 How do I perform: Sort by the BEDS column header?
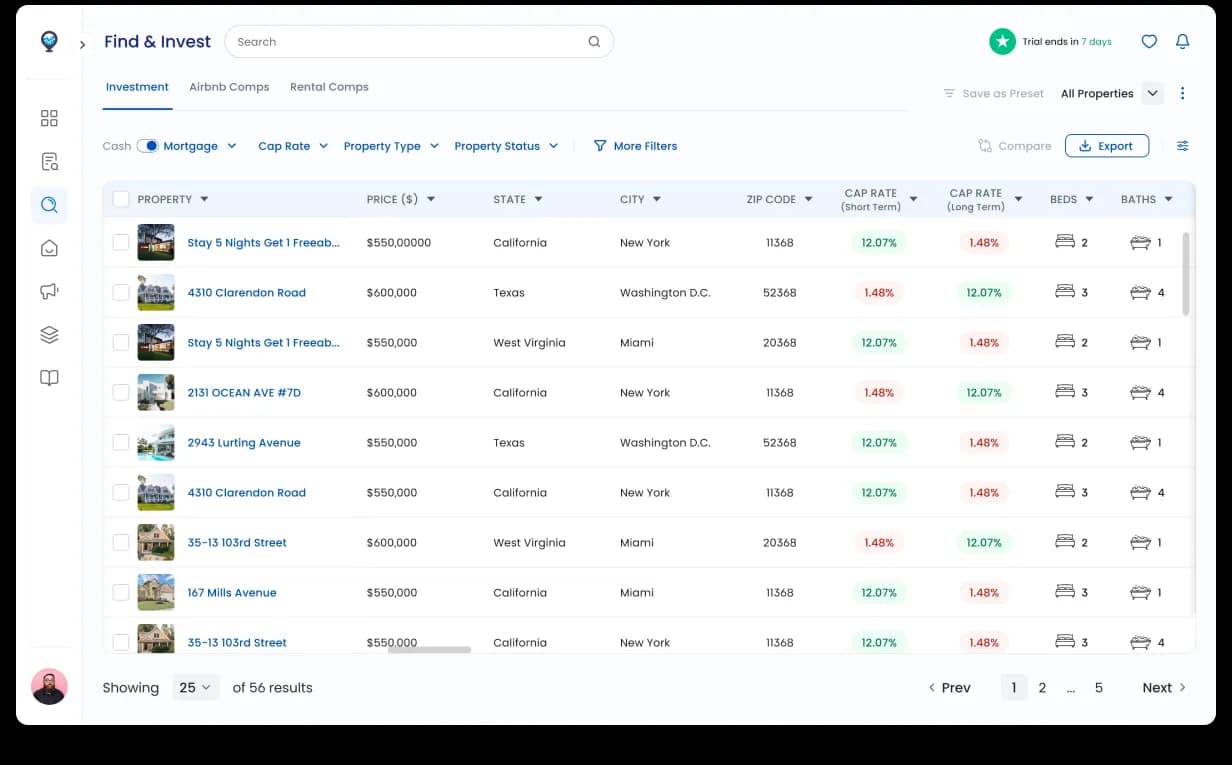coord(1072,199)
